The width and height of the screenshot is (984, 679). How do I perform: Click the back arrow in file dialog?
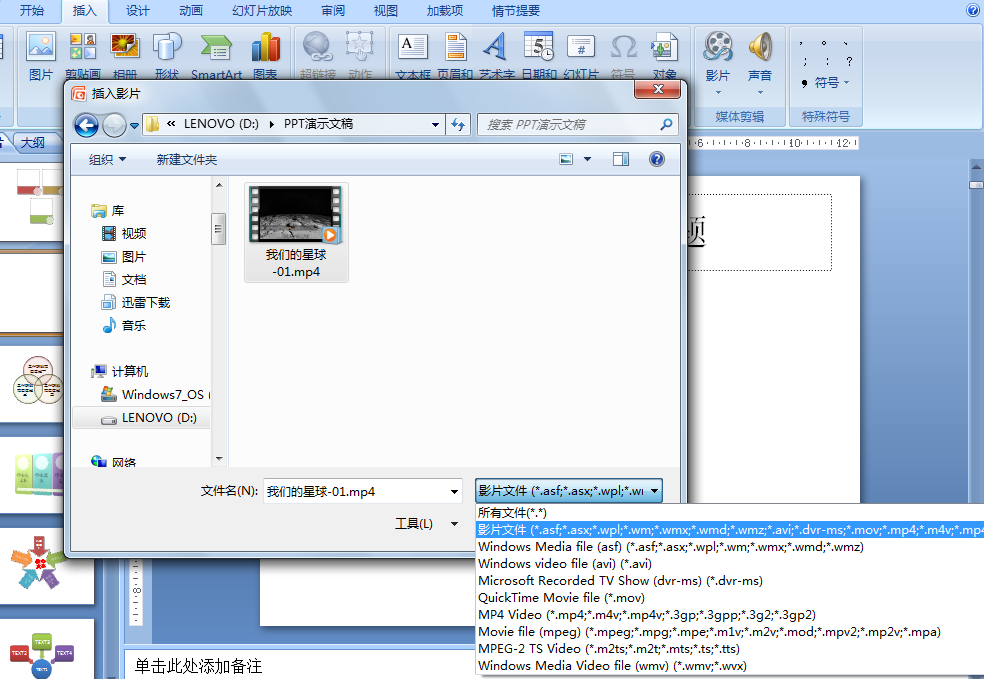coord(87,125)
